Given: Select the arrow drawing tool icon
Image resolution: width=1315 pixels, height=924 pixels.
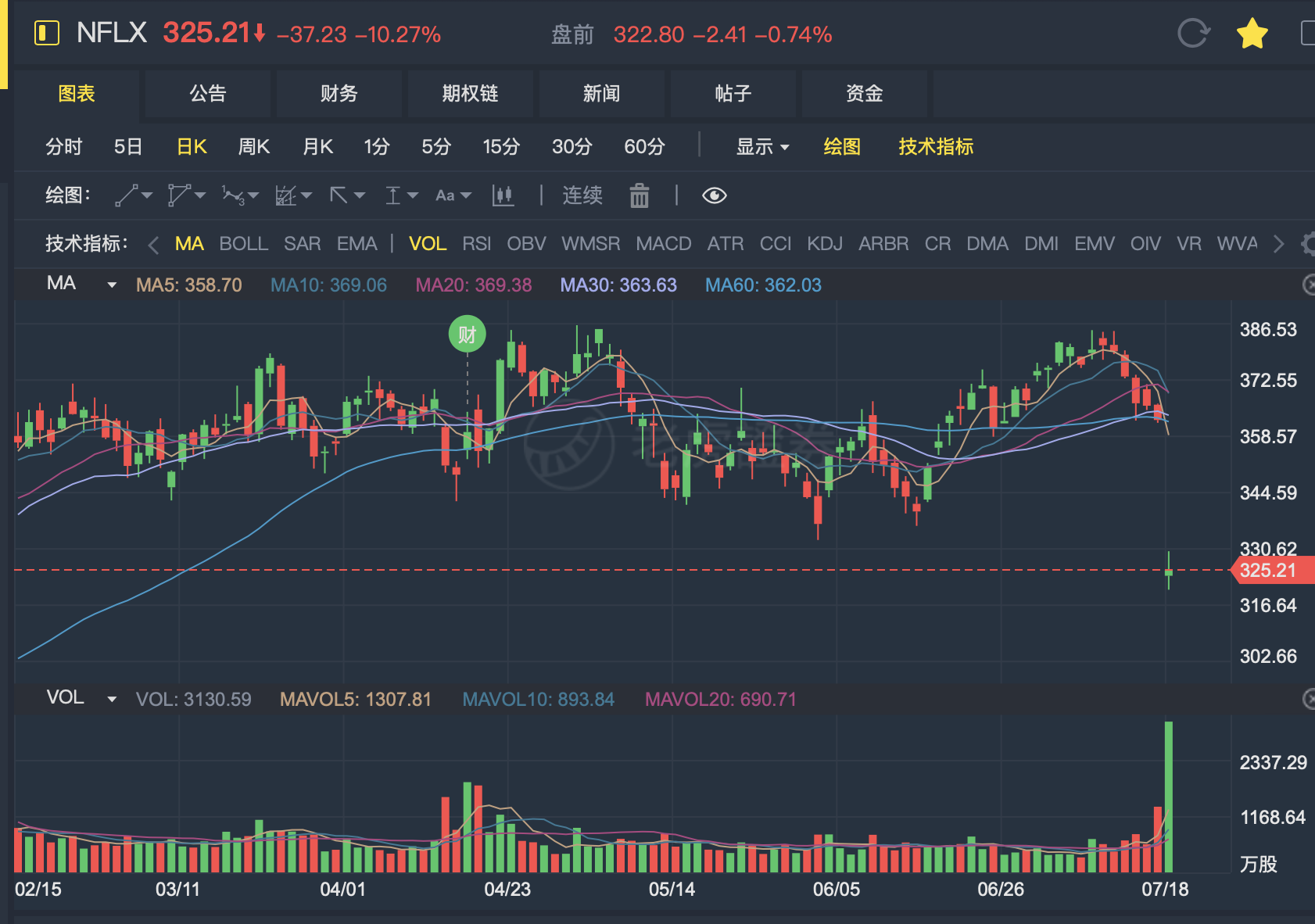Looking at the screenshot, I should [x=339, y=195].
